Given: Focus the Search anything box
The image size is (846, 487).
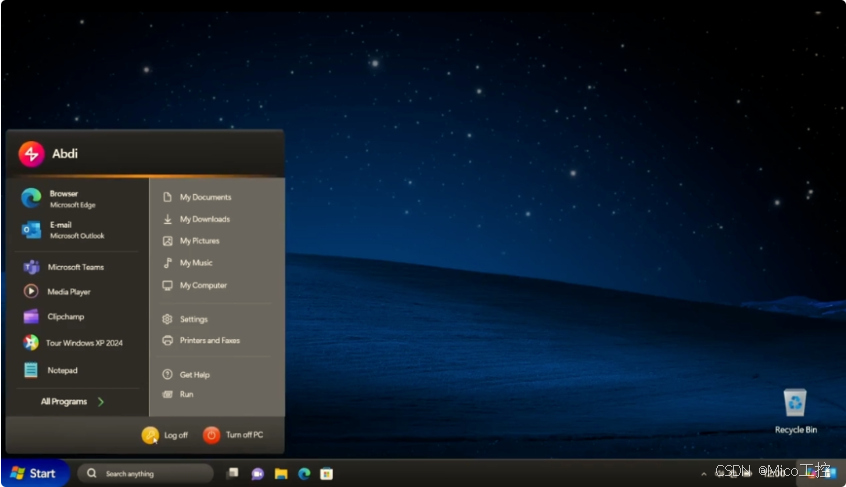Looking at the screenshot, I should pos(146,474).
